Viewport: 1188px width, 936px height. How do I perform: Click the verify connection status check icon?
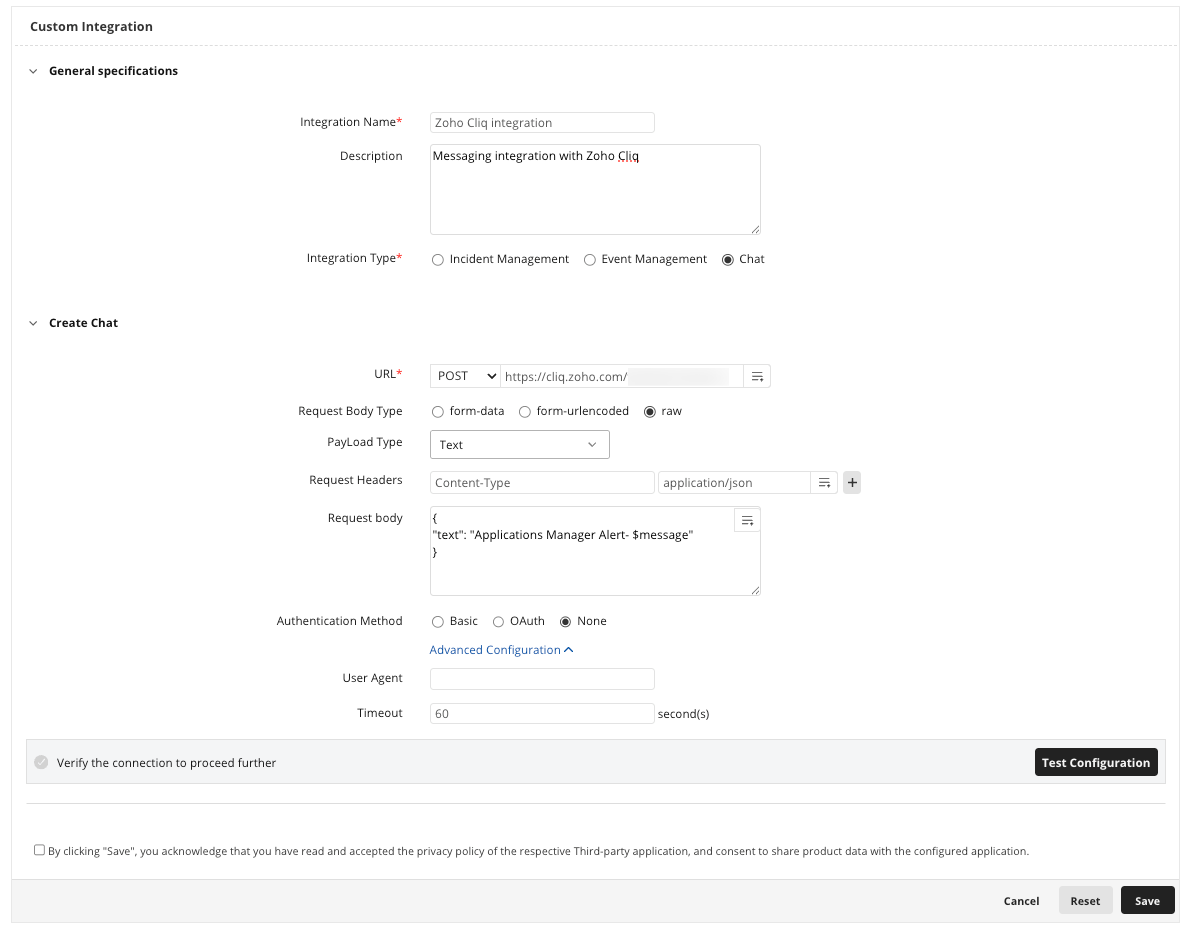pos(42,762)
